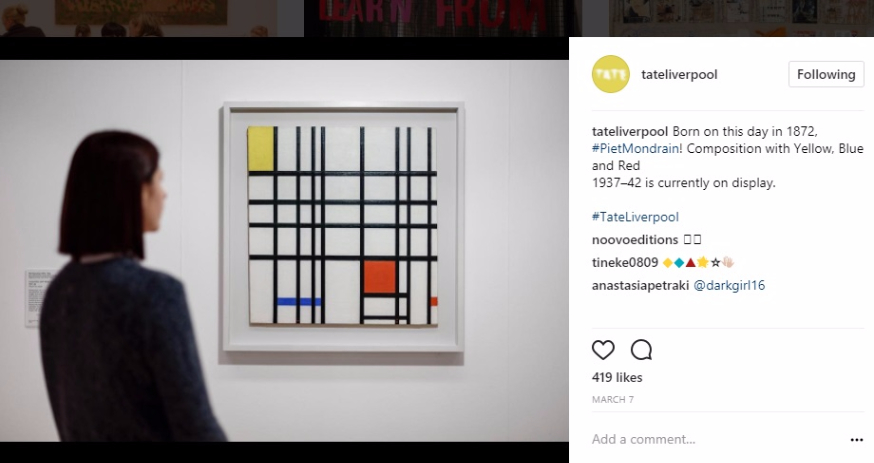Image resolution: width=874 pixels, height=463 pixels.
Task: Click the MARCH 7 post date
Action: click(x=613, y=399)
